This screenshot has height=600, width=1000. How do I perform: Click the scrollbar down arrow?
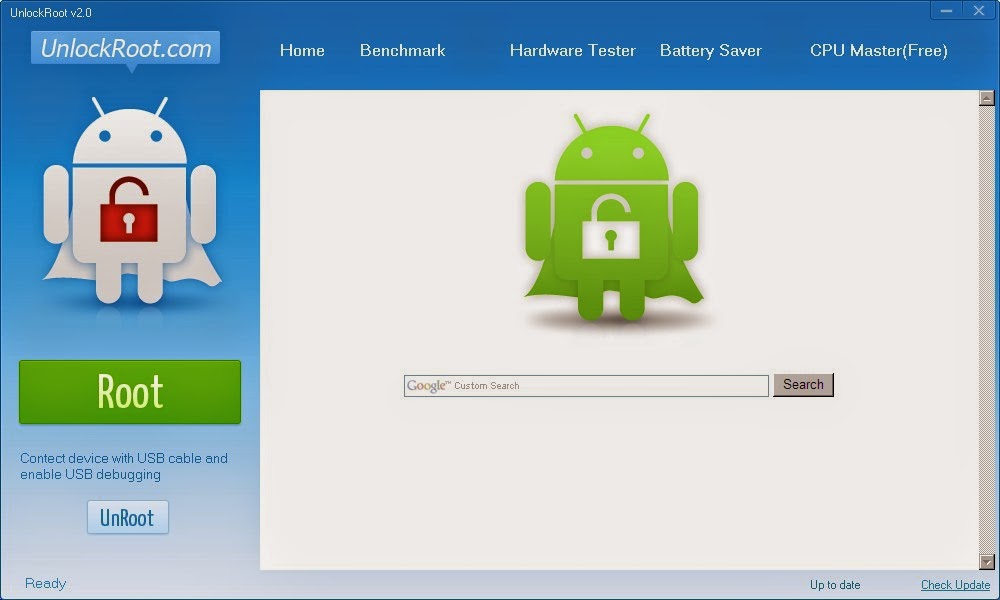click(987, 562)
